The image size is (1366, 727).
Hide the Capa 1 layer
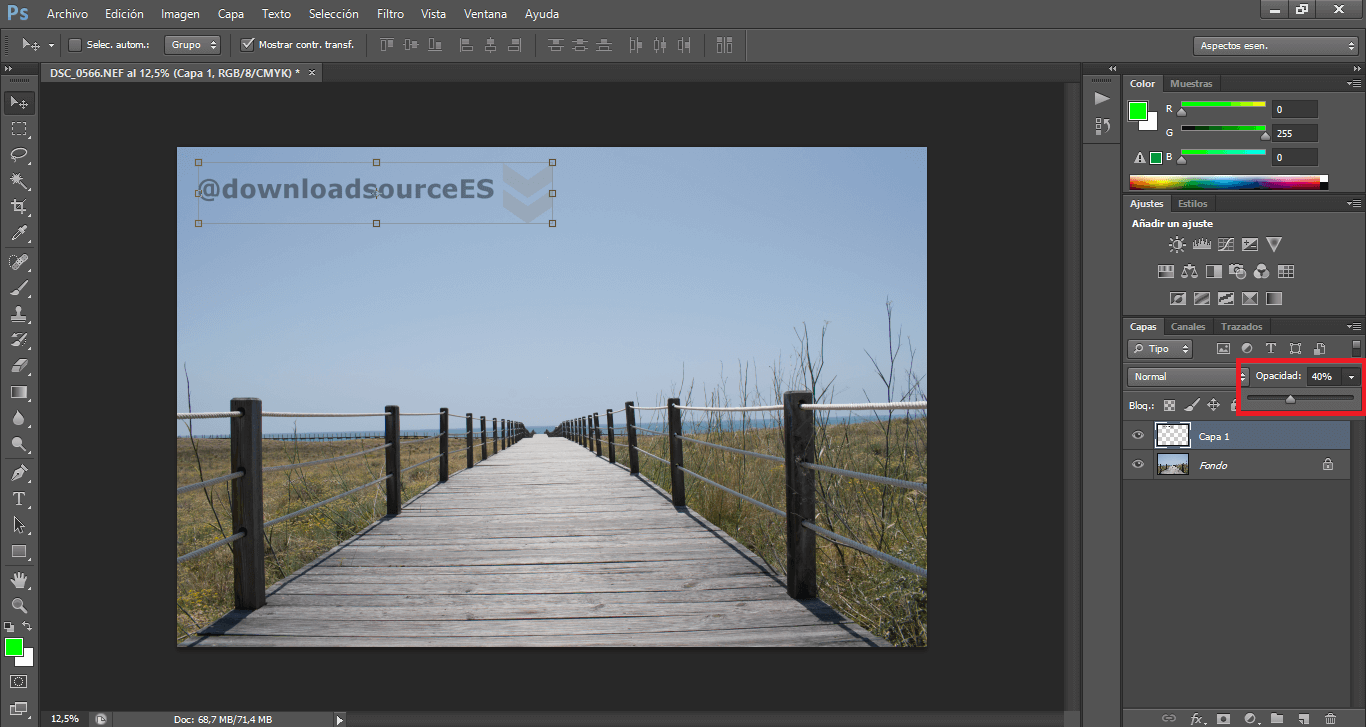[x=1138, y=436]
